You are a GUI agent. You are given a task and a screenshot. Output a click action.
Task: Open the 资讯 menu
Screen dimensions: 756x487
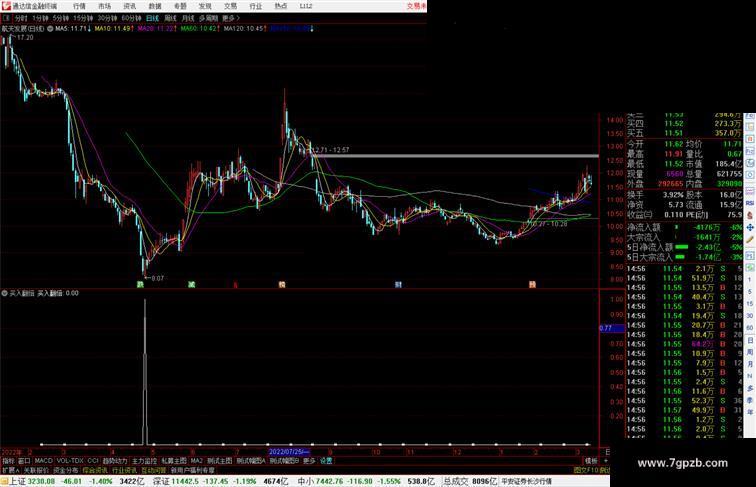coord(130,6)
